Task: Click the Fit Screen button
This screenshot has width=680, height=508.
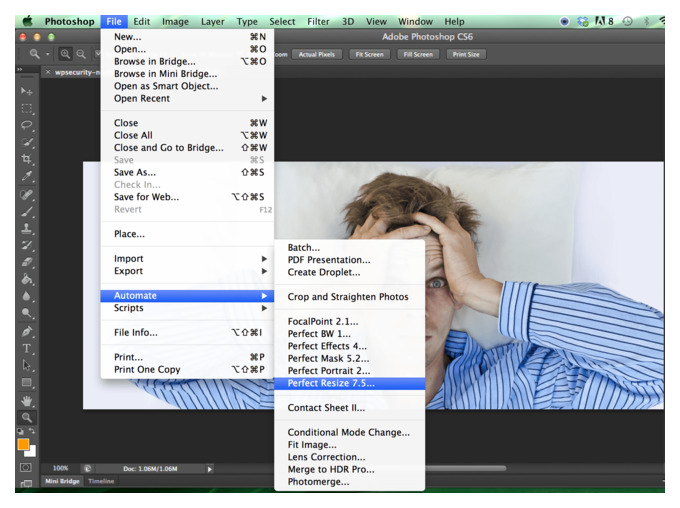Action: pyautogui.click(x=369, y=54)
